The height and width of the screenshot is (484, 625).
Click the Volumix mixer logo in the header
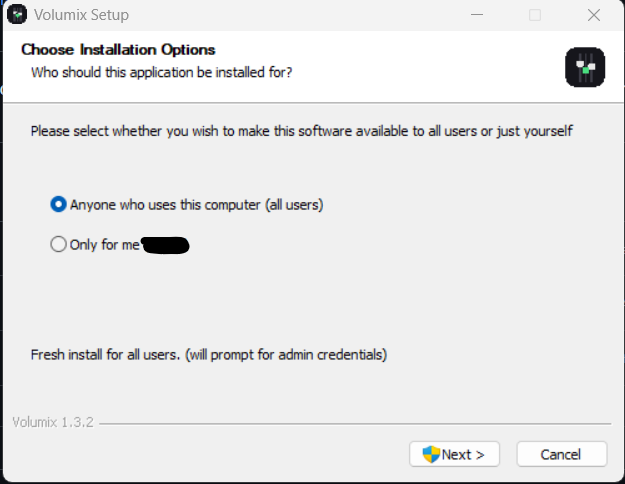coord(585,67)
